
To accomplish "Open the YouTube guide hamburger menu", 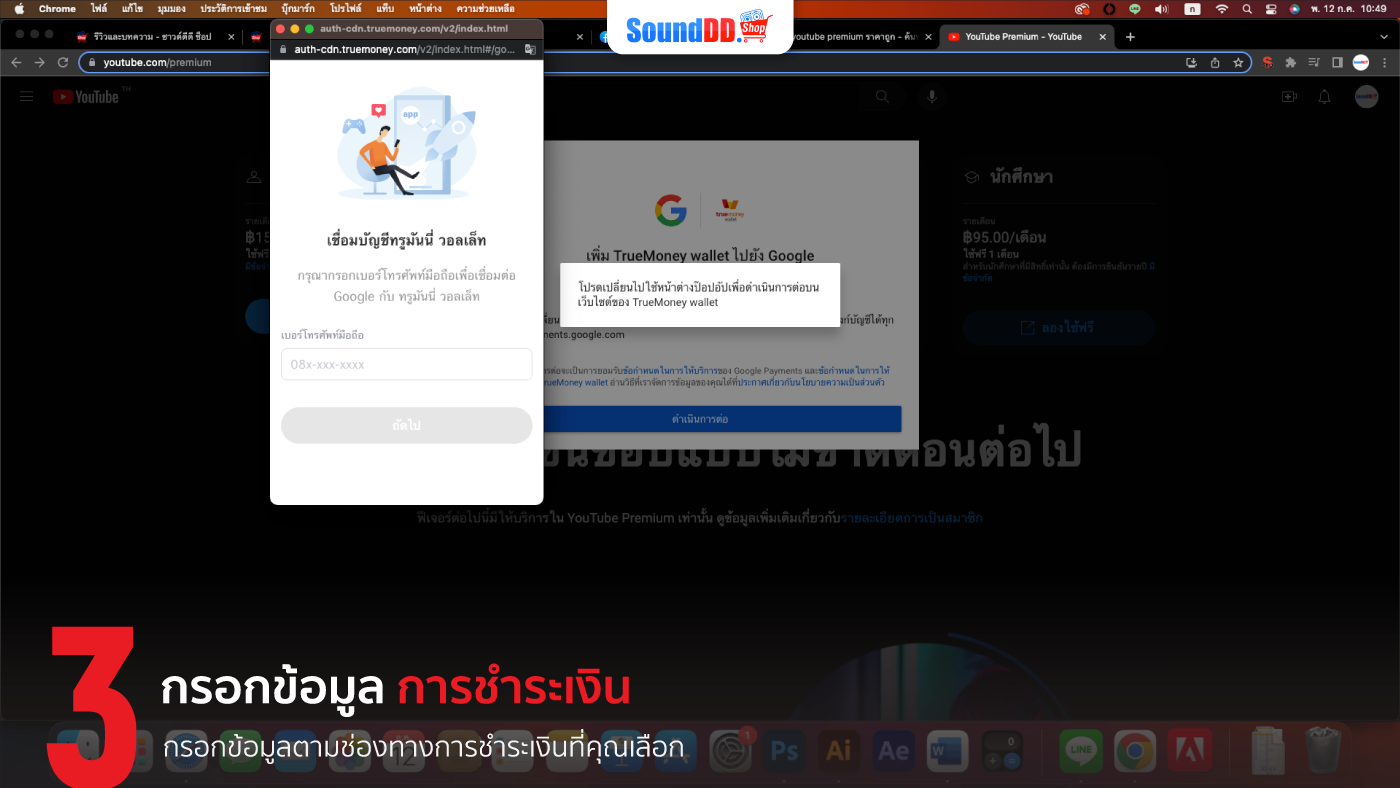I will (x=27, y=97).
